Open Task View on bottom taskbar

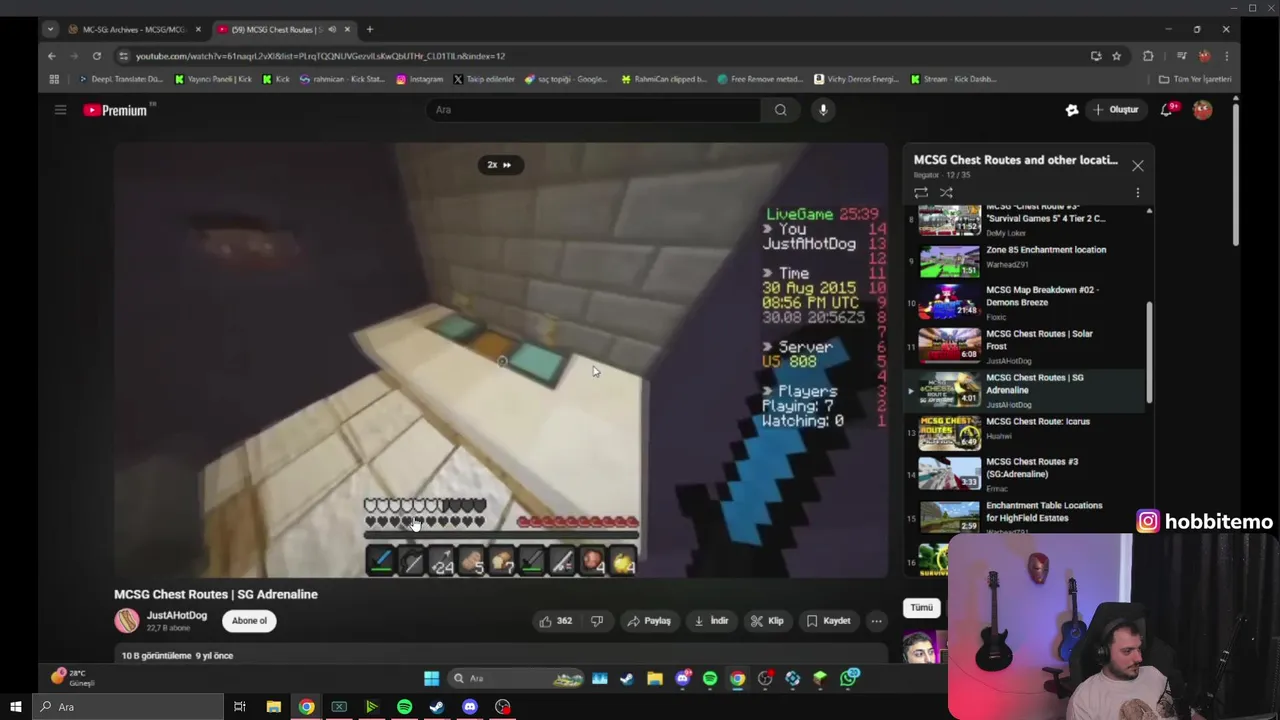point(240,707)
